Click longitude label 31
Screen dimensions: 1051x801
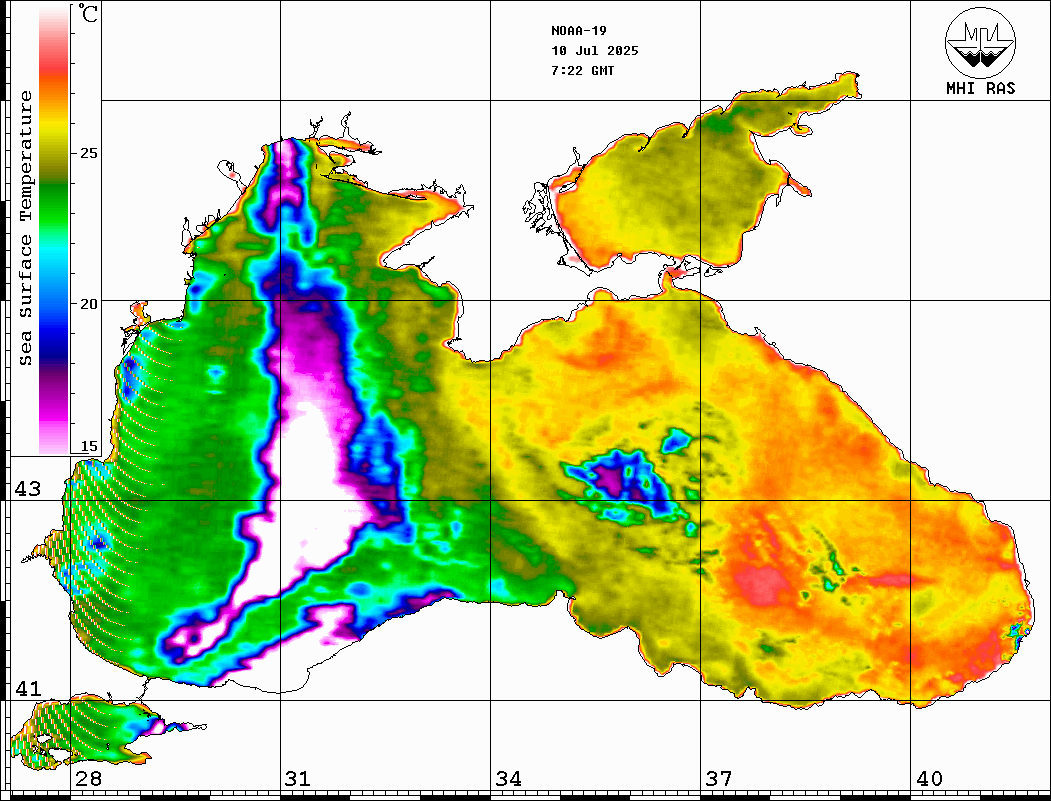298,779
